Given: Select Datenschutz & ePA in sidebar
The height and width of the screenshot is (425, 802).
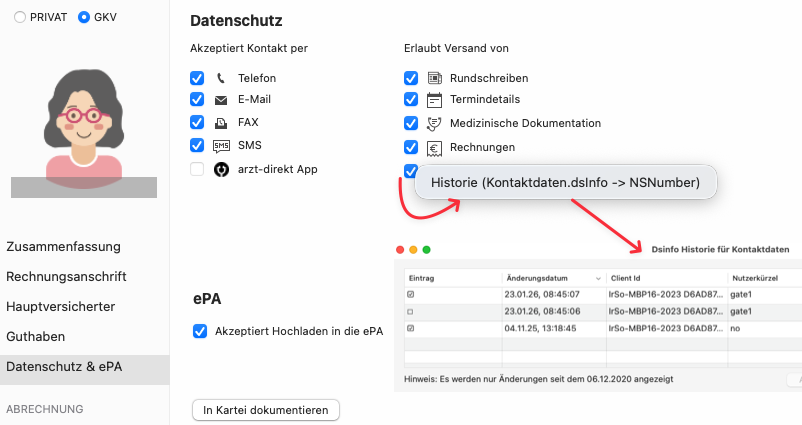Looking at the screenshot, I should pos(84,370).
